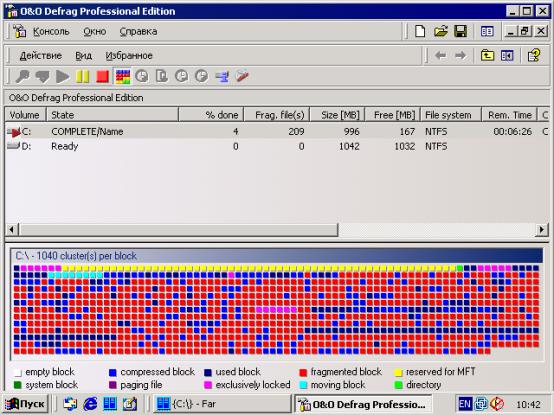Viewport: 554px width, 415px height.
Task: Toggle the console tree show/hide icon
Action: tap(507, 55)
